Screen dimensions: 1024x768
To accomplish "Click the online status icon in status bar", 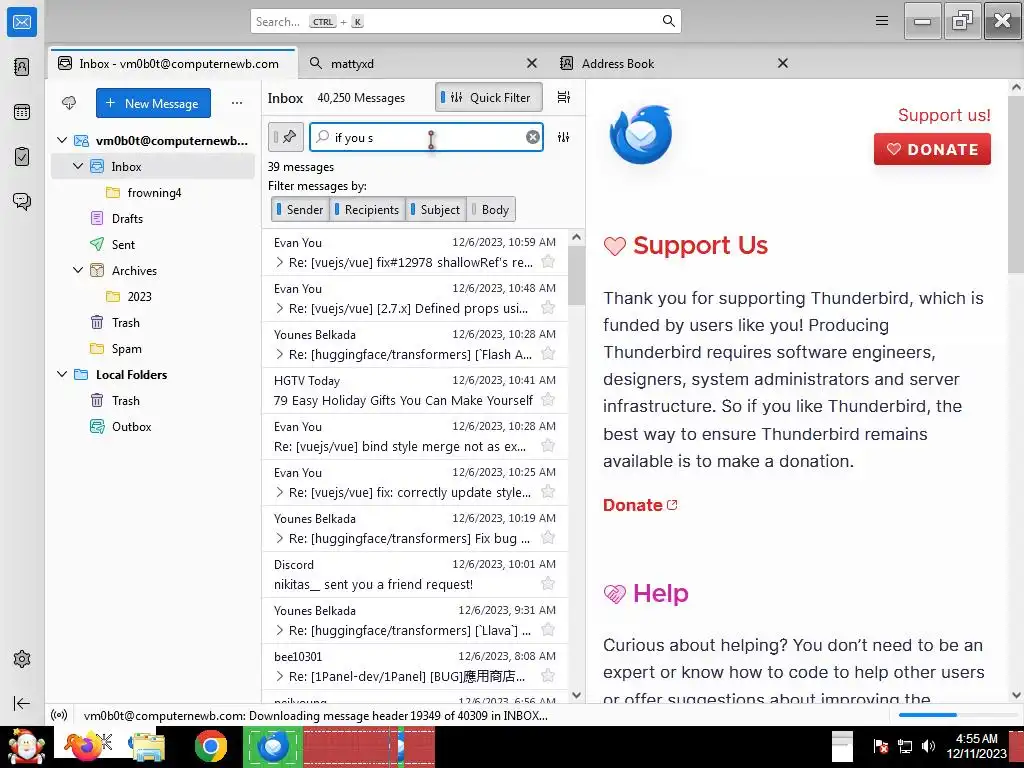I will click(x=59, y=715).
